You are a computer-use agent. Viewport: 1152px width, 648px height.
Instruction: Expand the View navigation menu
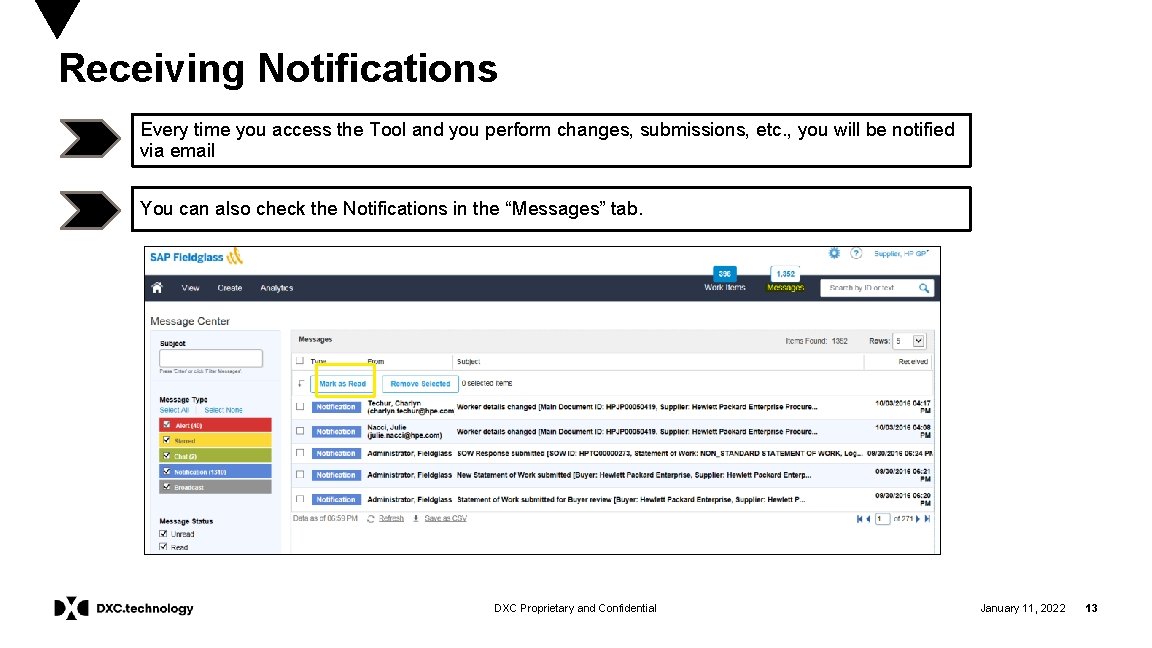(x=189, y=288)
